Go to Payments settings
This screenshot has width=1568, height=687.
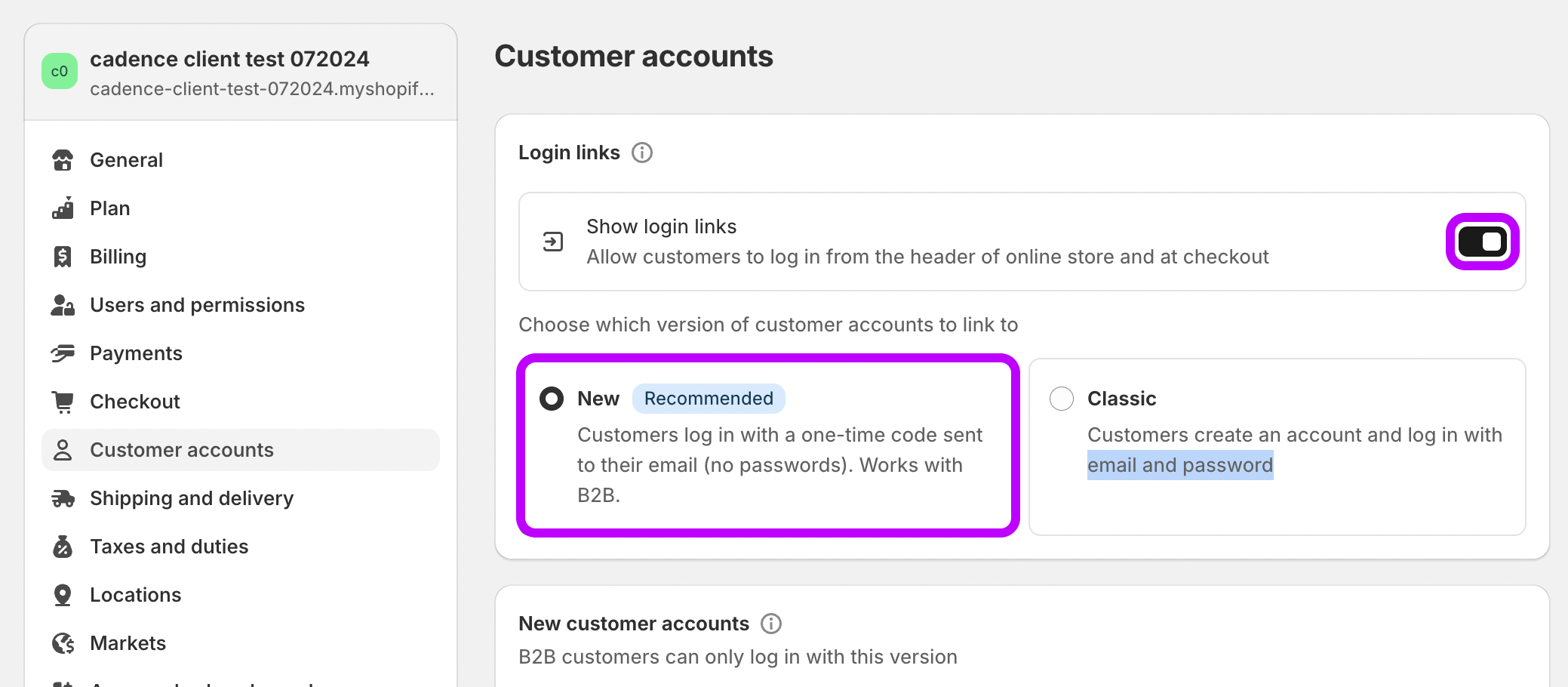(241, 353)
